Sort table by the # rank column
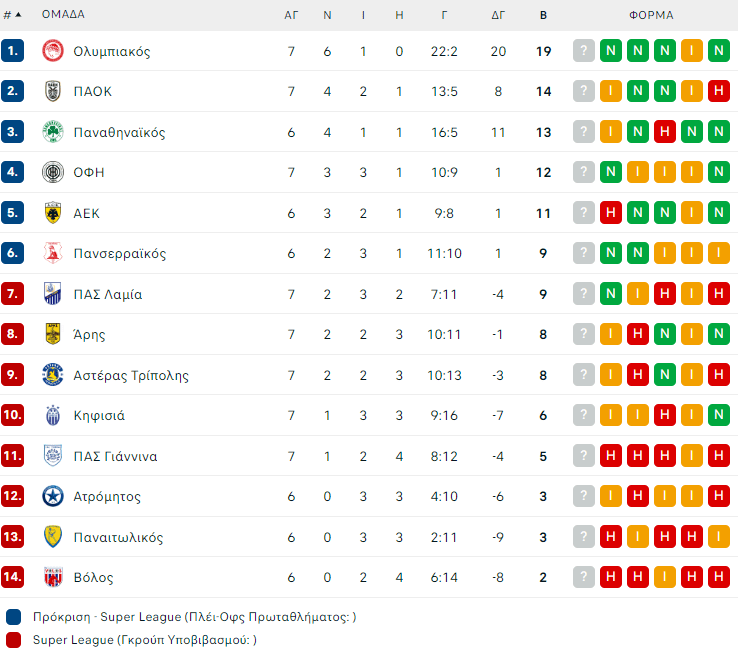Viewport: 738px width, 660px height. [x=12, y=15]
